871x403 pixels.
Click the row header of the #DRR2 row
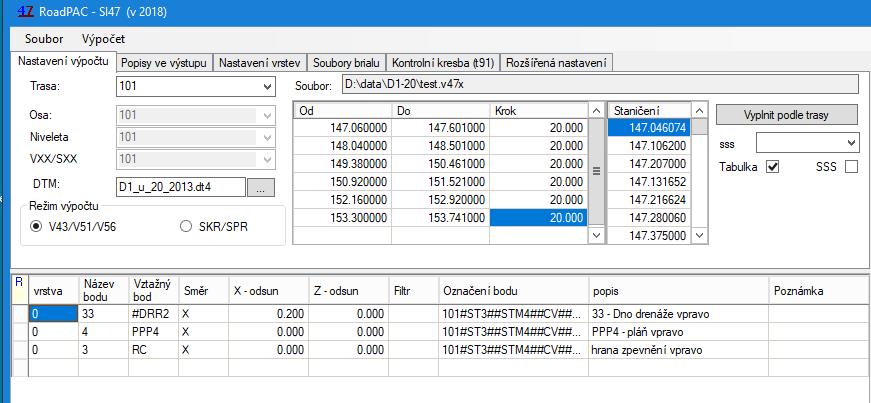(x=20, y=314)
